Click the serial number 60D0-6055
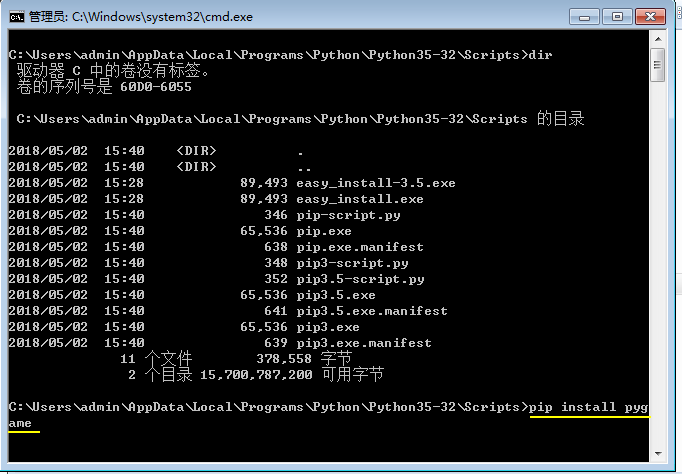The height and width of the screenshot is (474, 682). pos(156,87)
